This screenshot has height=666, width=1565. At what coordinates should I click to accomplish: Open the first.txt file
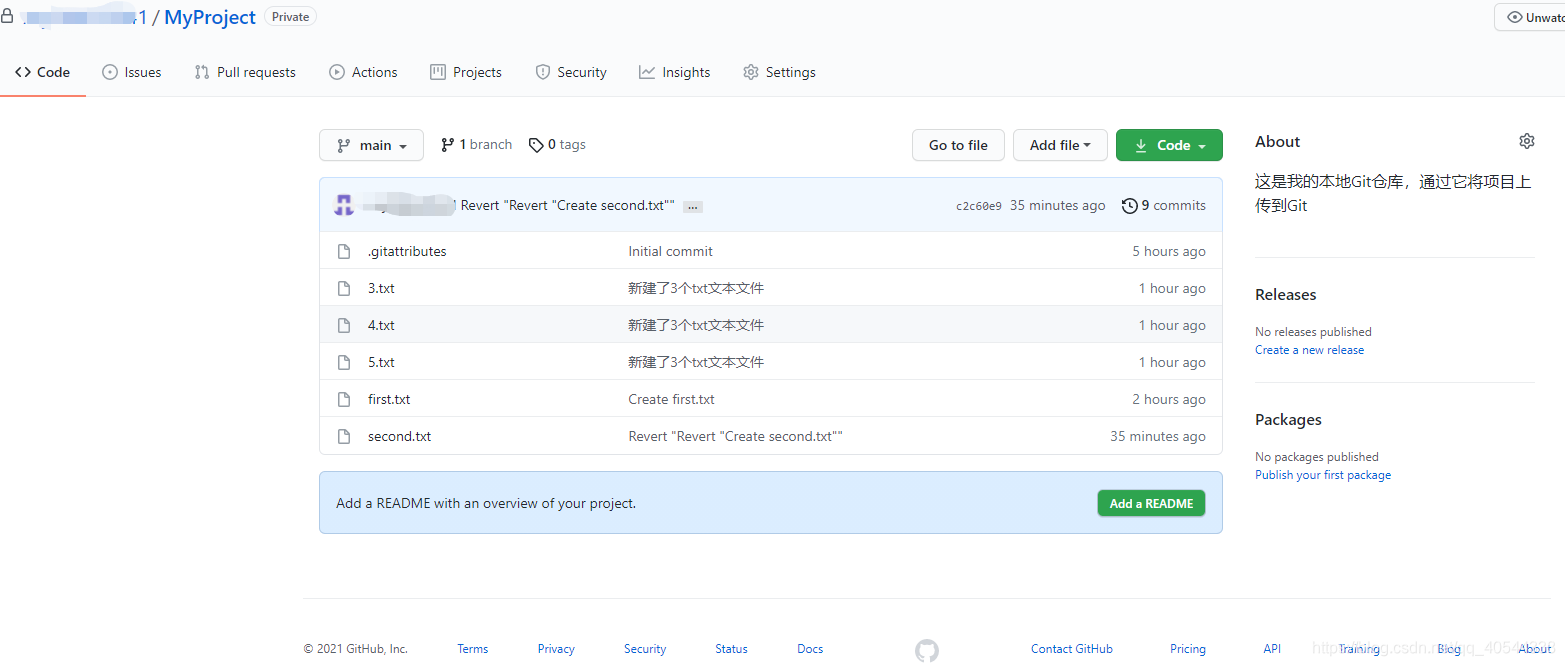(x=389, y=399)
